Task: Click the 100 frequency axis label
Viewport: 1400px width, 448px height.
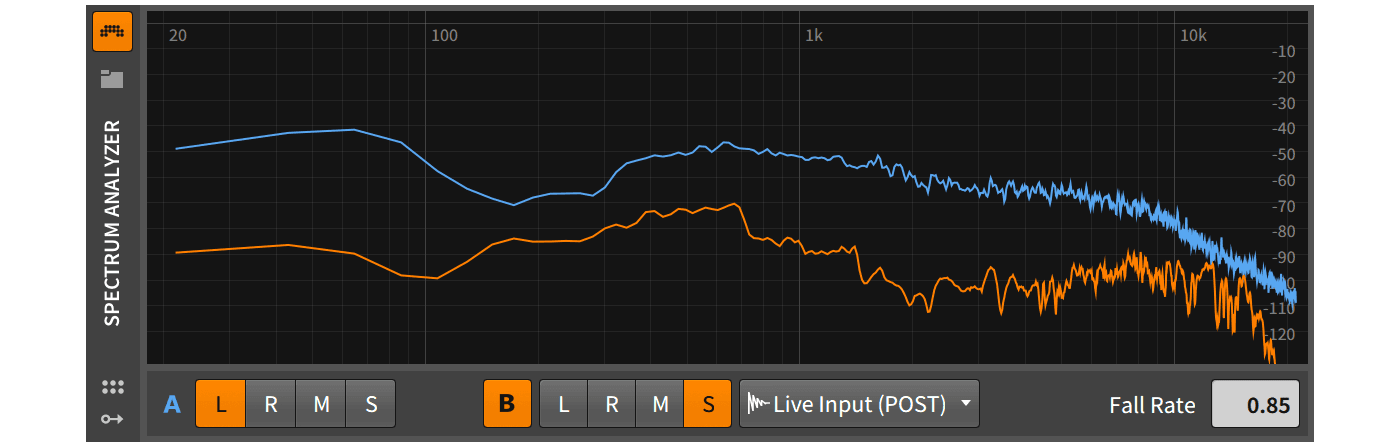Action: [x=444, y=35]
